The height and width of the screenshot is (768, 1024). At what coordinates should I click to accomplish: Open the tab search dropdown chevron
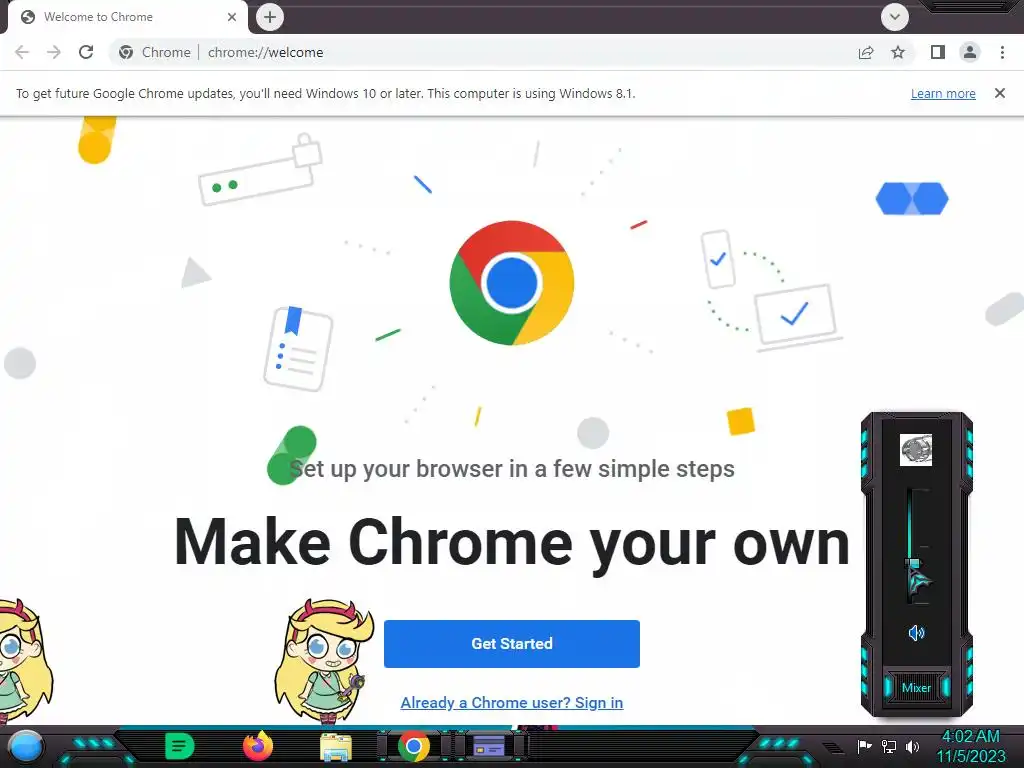pyautogui.click(x=895, y=17)
